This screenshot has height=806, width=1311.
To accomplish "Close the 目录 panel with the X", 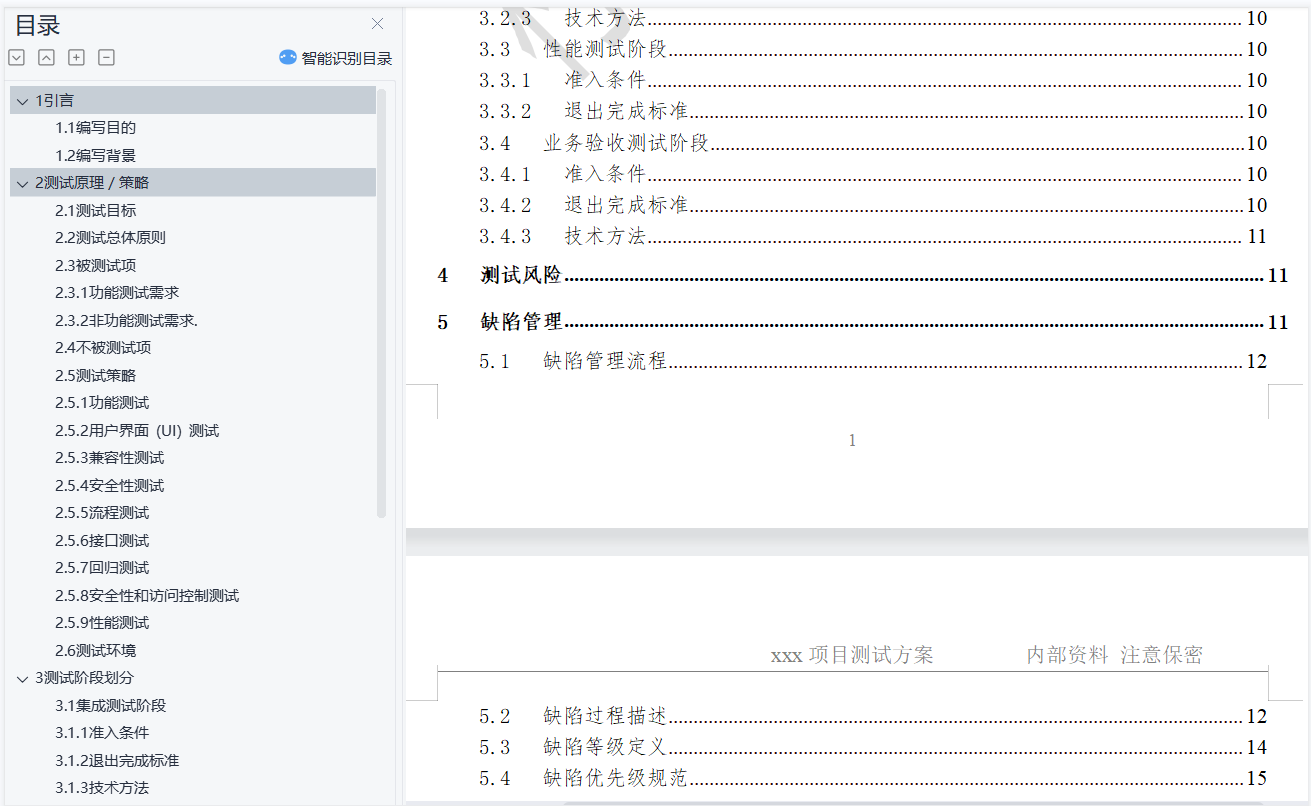I will [x=377, y=23].
